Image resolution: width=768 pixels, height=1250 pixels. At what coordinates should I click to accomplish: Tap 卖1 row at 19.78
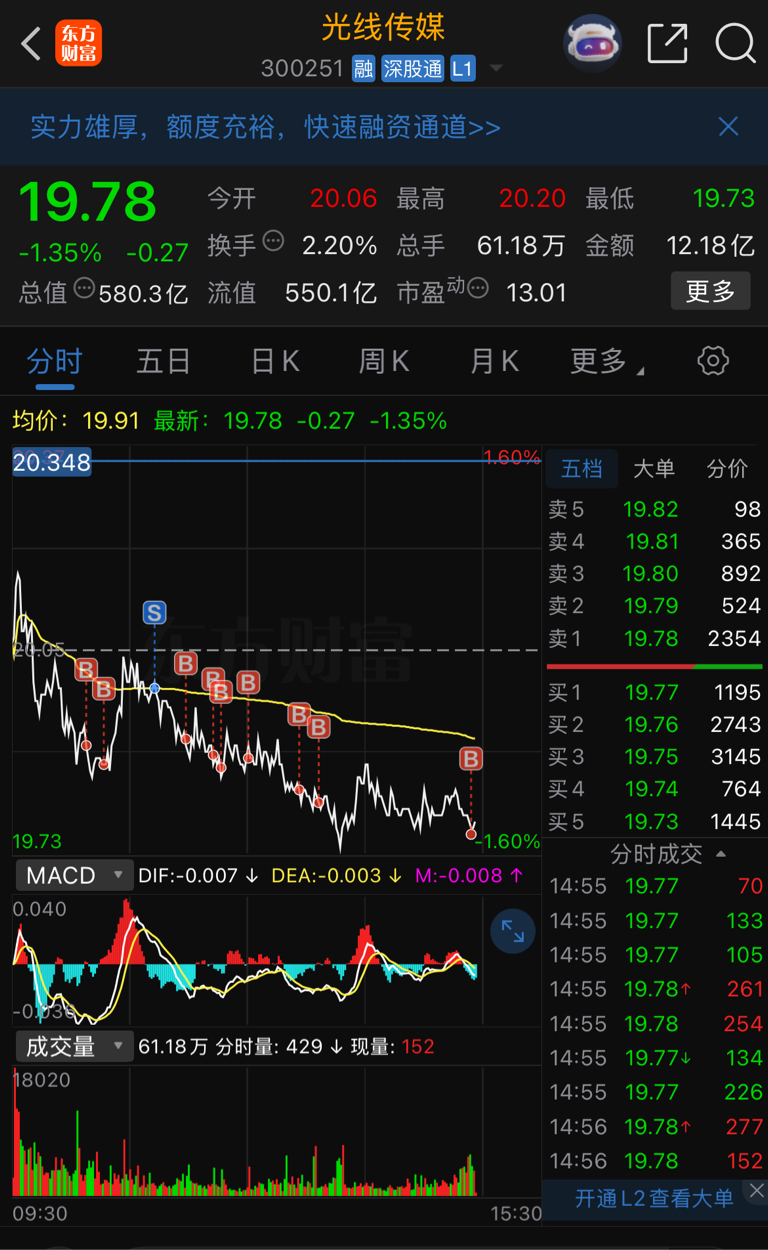[654, 638]
